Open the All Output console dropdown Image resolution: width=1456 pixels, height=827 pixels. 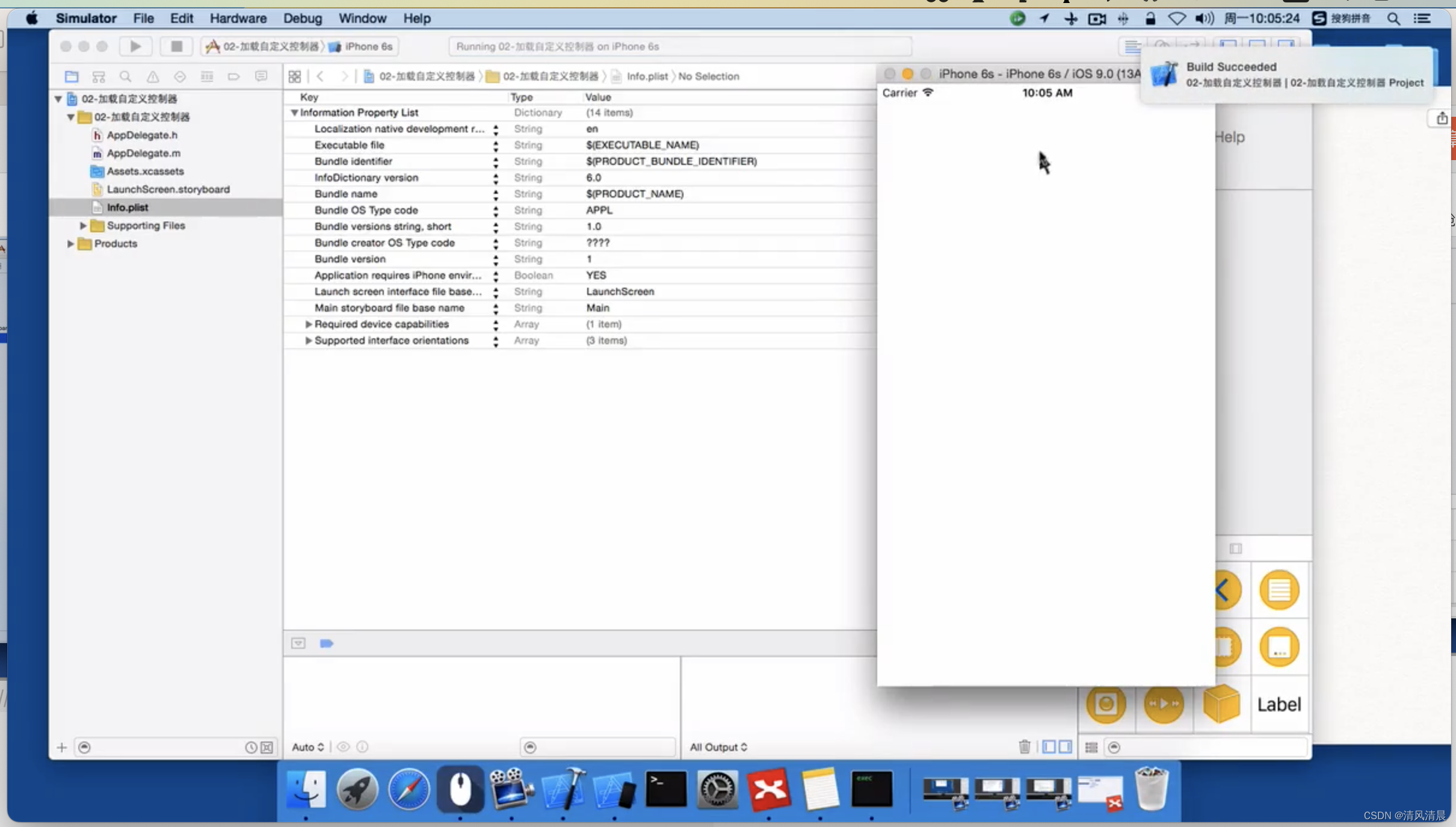coord(718,747)
